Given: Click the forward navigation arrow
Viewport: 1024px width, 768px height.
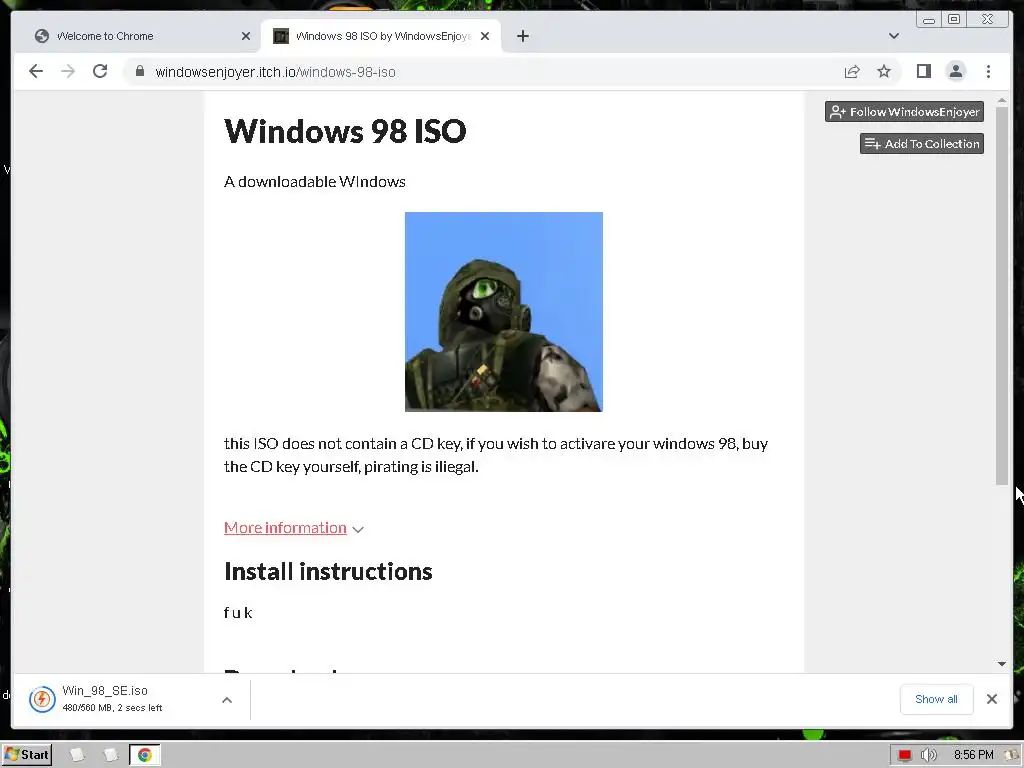Looking at the screenshot, I should [68, 71].
